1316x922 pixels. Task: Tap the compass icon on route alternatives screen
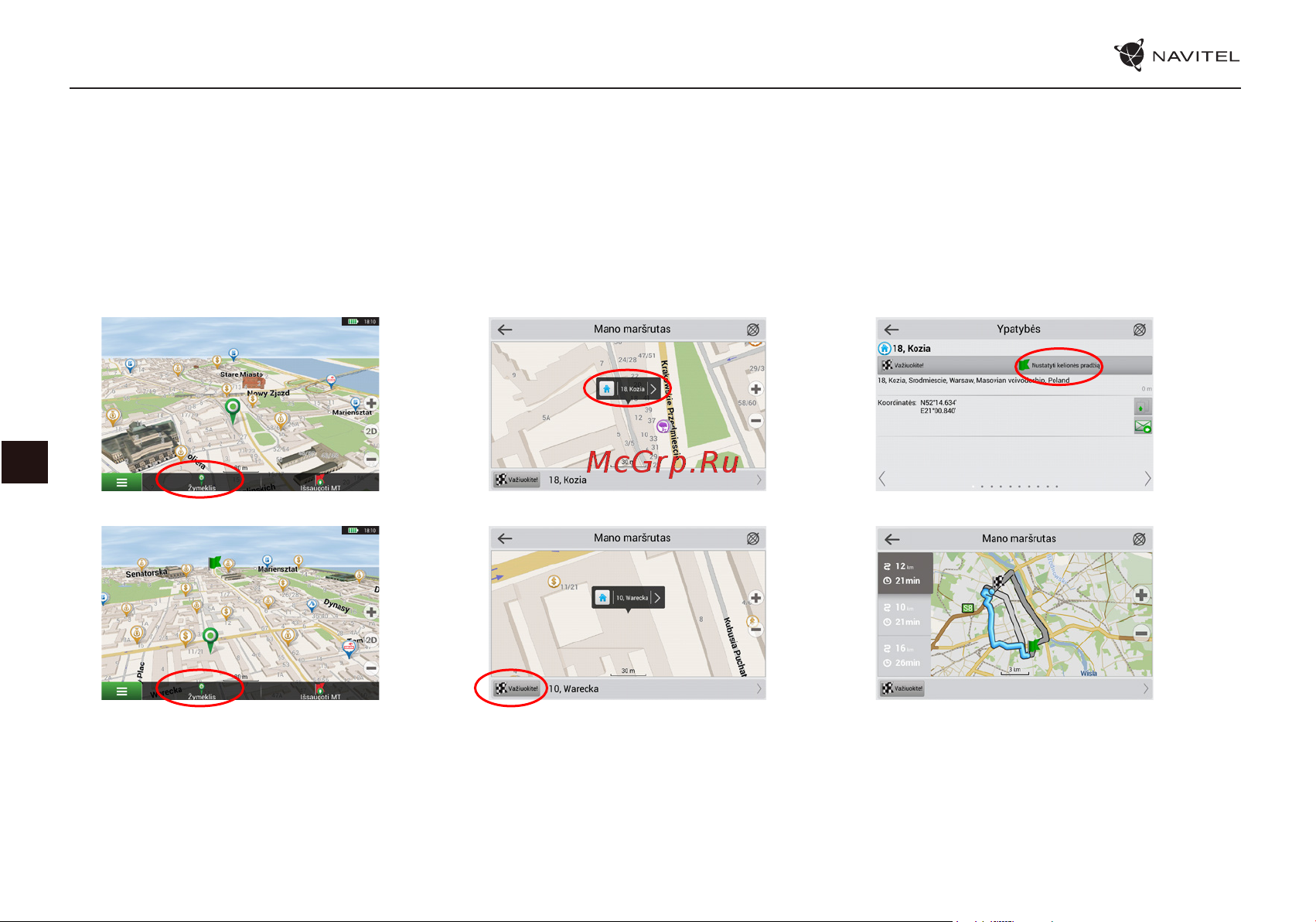[x=1139, y=539]
